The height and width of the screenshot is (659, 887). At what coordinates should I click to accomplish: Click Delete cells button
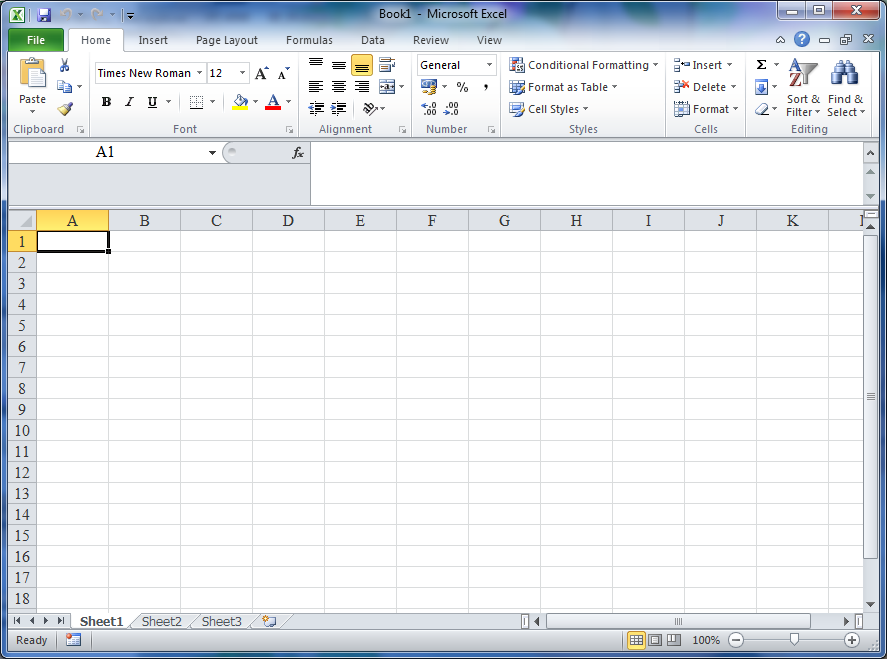click(x=705, y=87)
